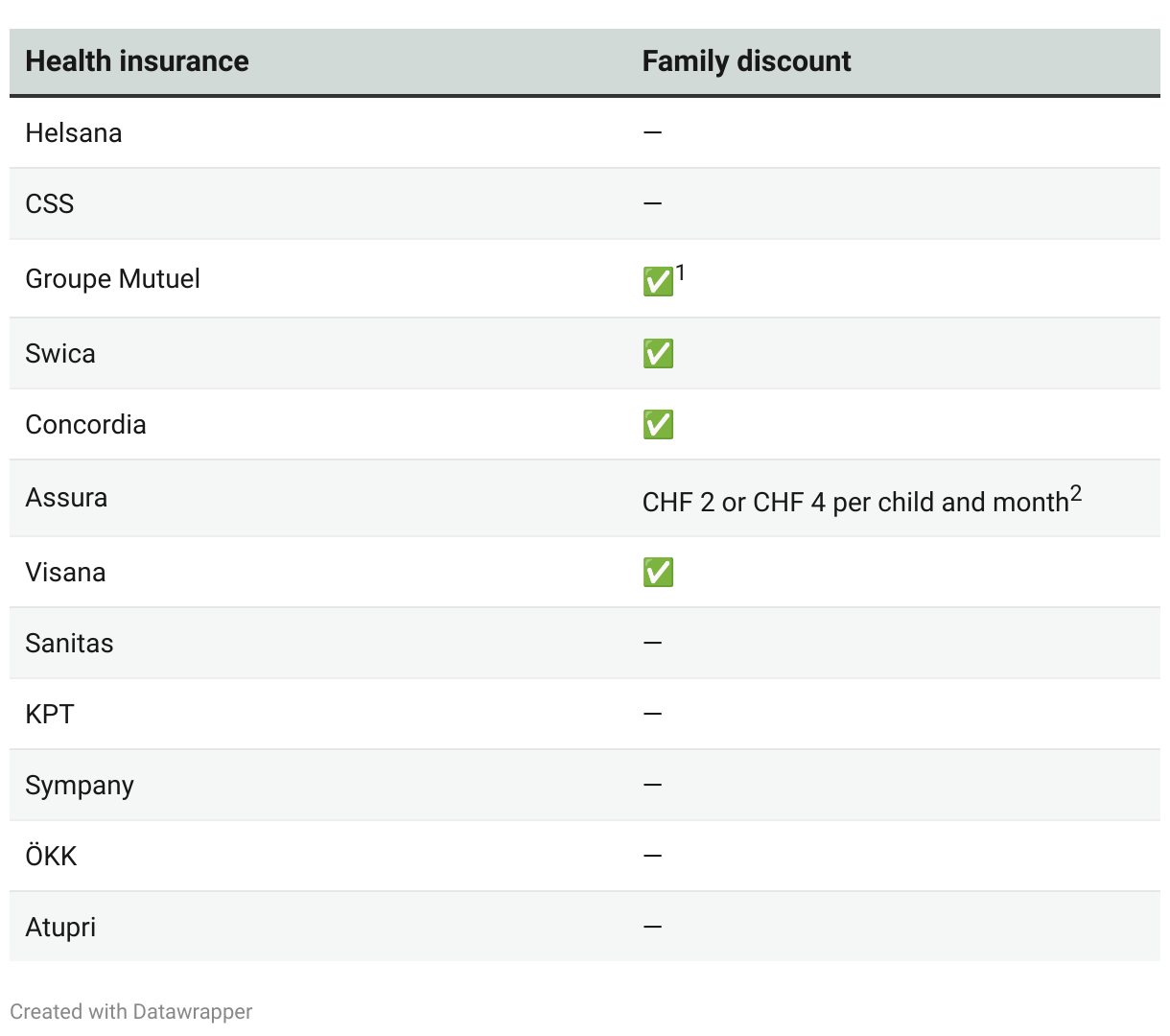The height and width of the screenshot is (1036, 1170).
Task: Click the Concordia row green checkmark
Action: coord(658,425)
